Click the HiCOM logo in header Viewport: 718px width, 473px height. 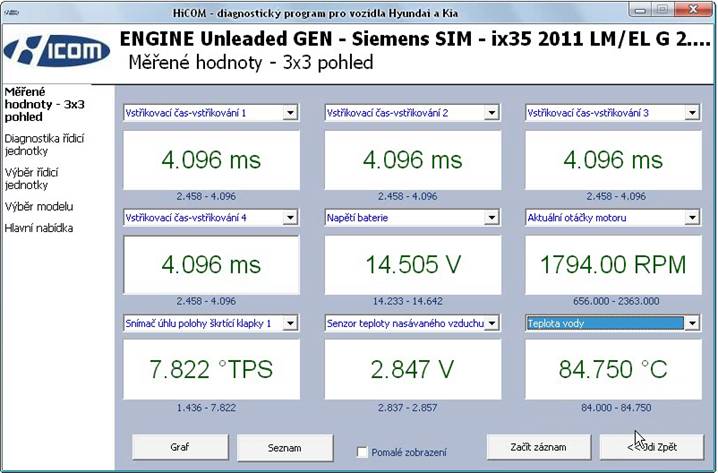tap(59, 50)
